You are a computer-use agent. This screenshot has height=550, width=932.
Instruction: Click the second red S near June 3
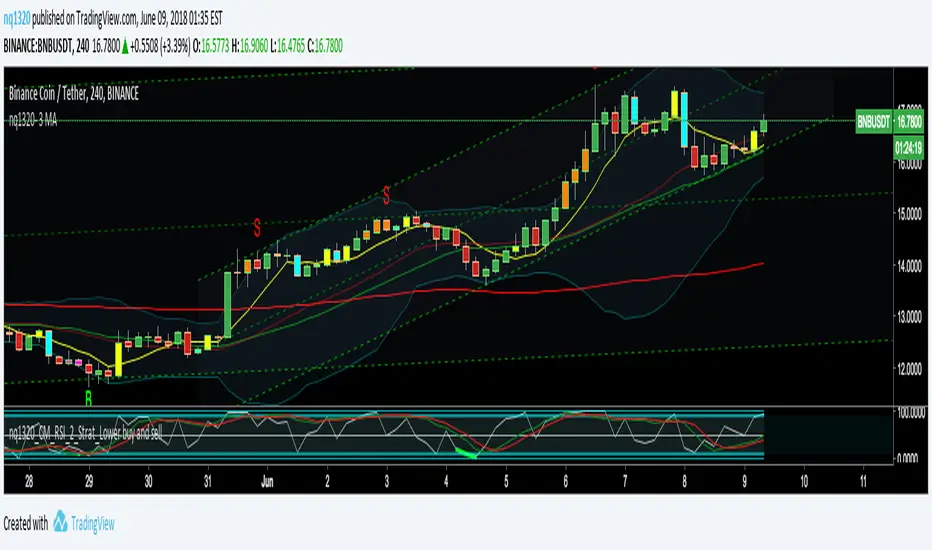tap(386, 194)
